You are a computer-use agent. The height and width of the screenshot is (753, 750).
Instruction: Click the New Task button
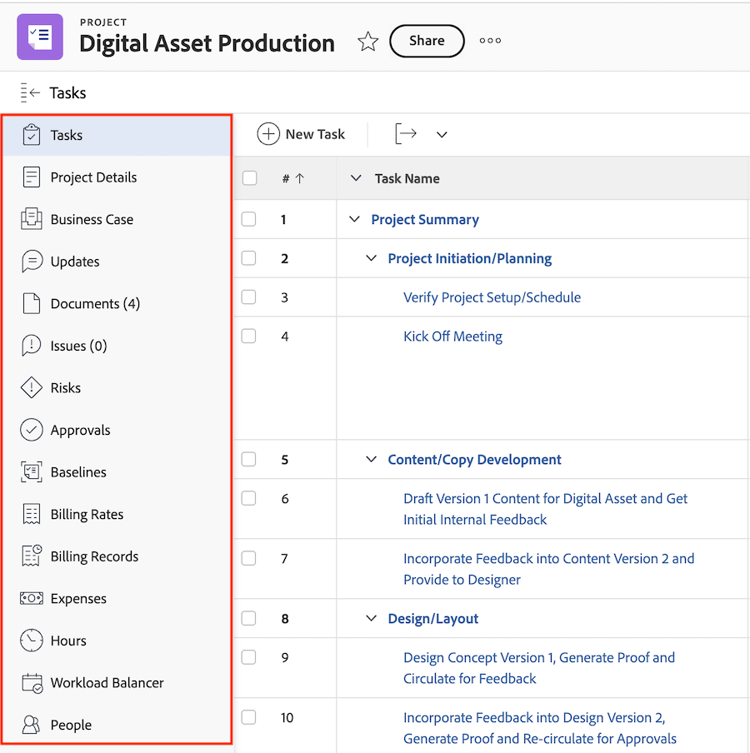pos(301,134)
